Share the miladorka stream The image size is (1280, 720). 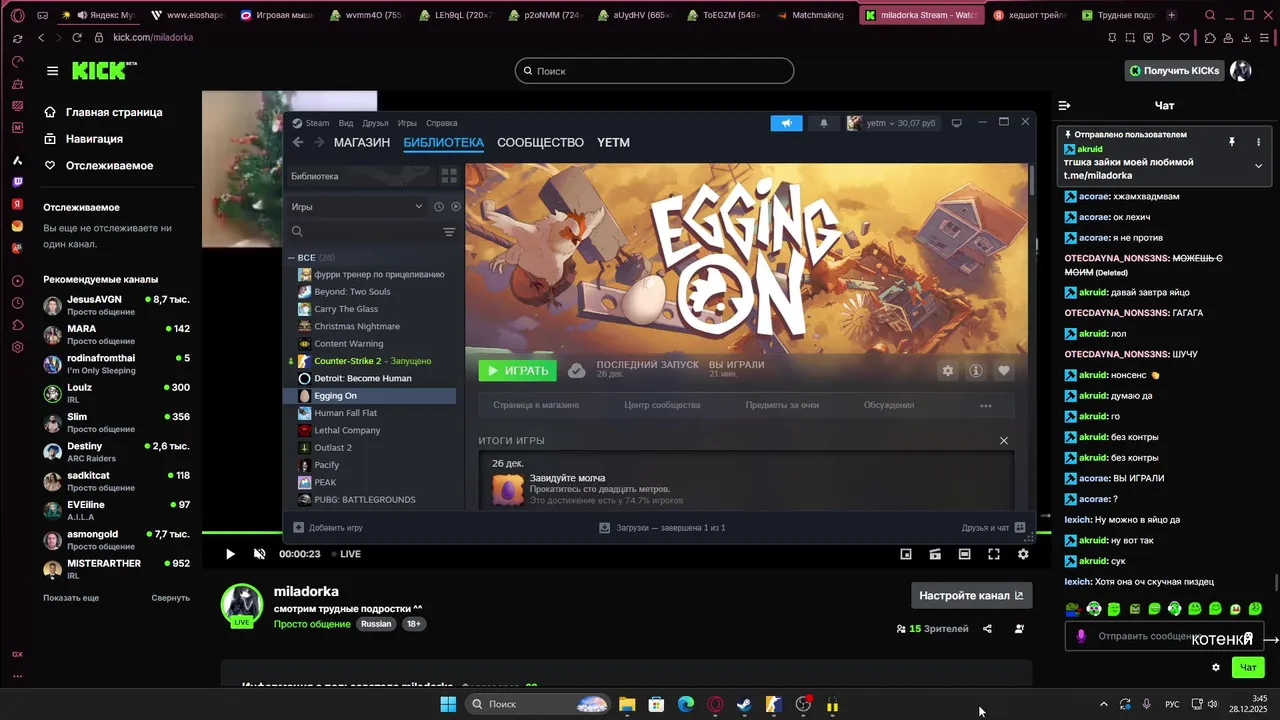(x=987, y=629)
